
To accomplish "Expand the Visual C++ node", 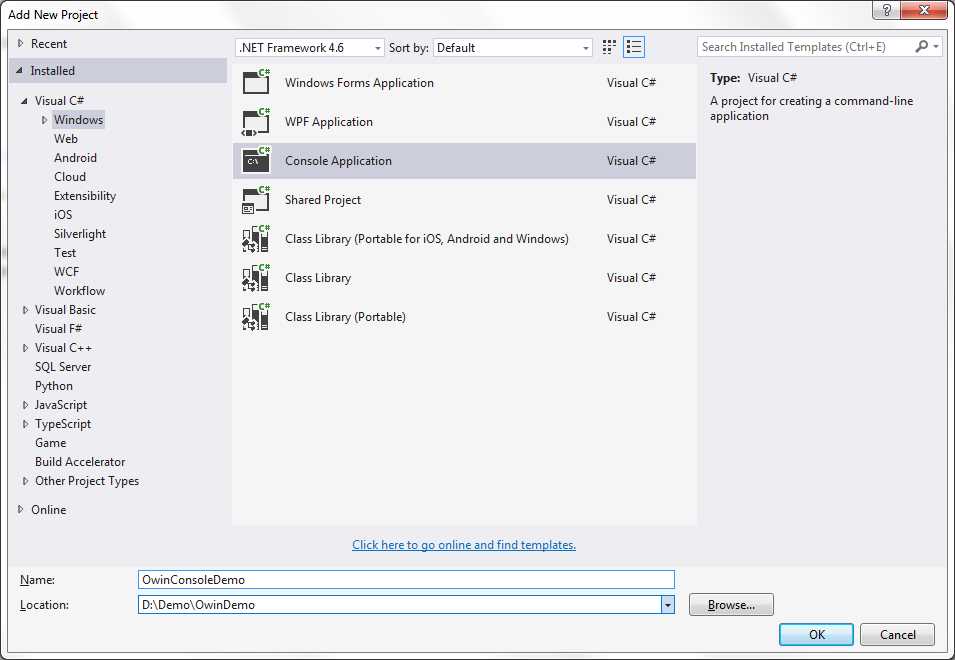I will click(x=25, y=348).
